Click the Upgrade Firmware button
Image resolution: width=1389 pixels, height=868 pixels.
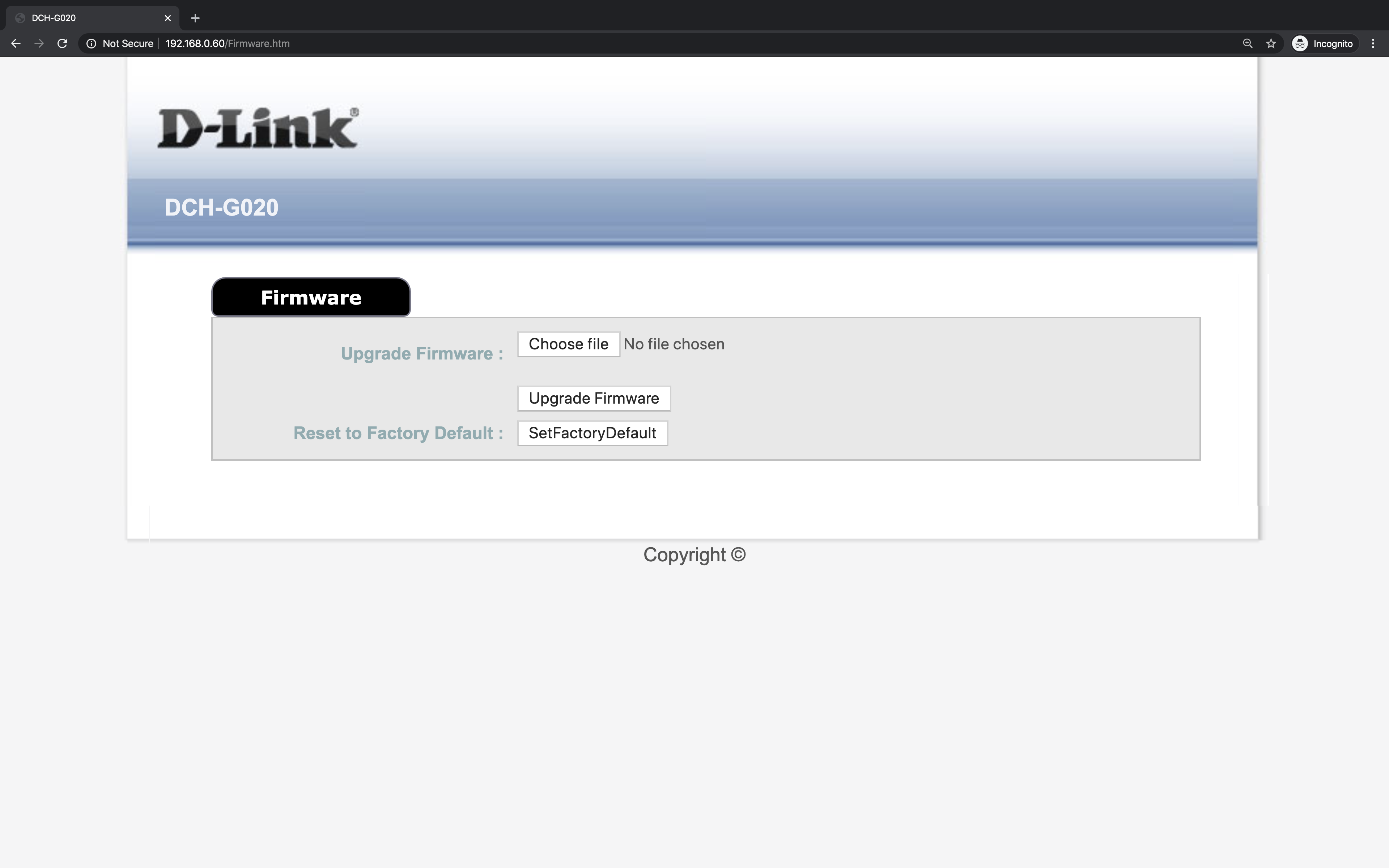point(594,399)
